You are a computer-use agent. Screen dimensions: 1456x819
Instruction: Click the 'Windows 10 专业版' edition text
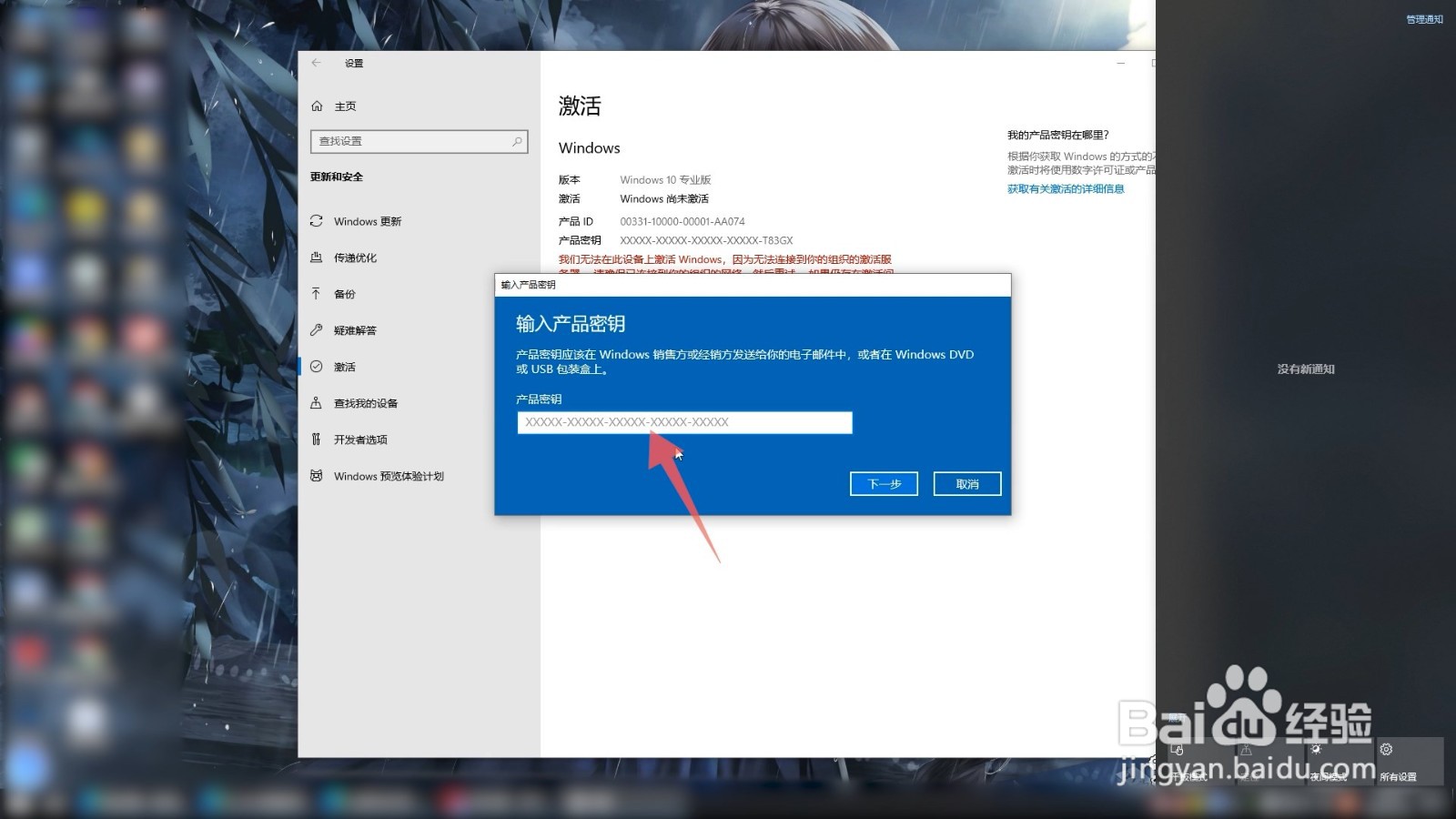pos(665,179)
